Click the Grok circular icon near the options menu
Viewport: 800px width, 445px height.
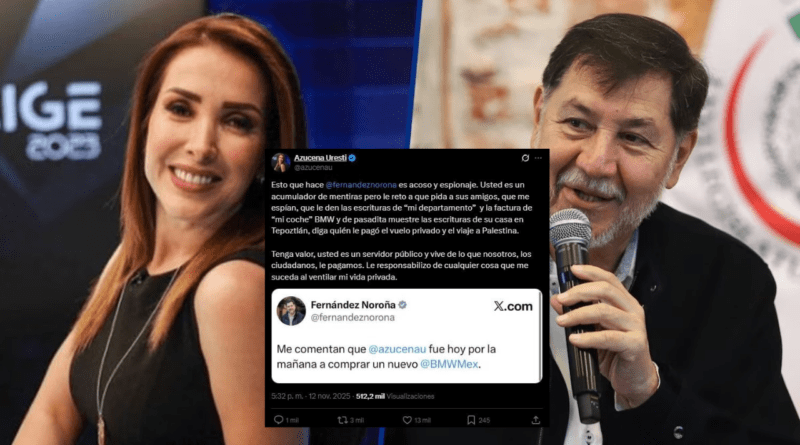[525, 158]
